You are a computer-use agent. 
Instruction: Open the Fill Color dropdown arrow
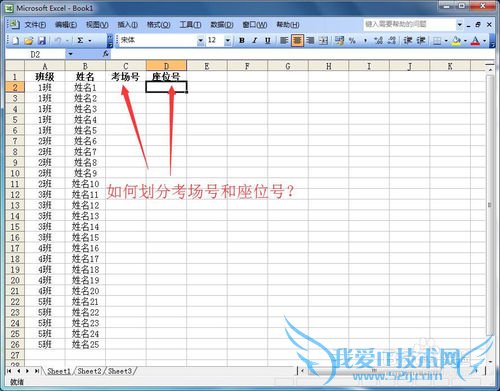coord(465,41)
